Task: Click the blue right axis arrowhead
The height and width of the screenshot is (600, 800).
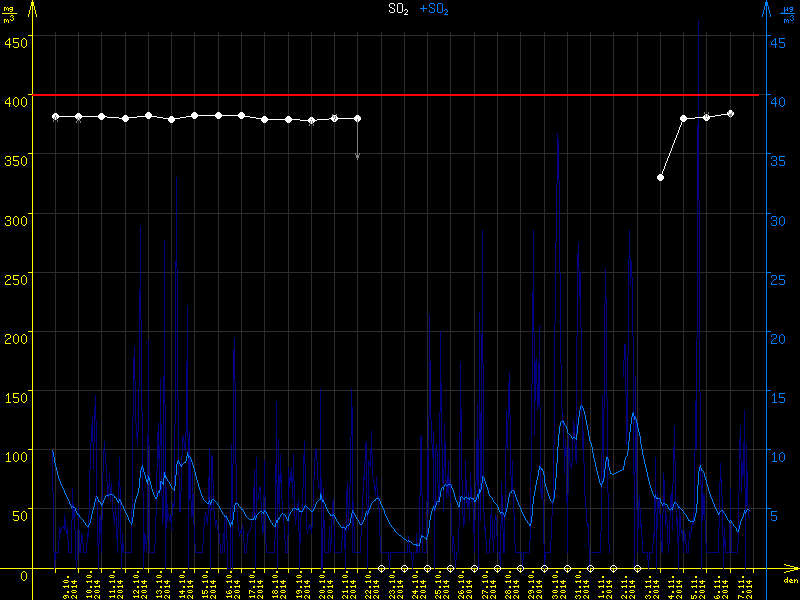Action: (x=766, y=10)
